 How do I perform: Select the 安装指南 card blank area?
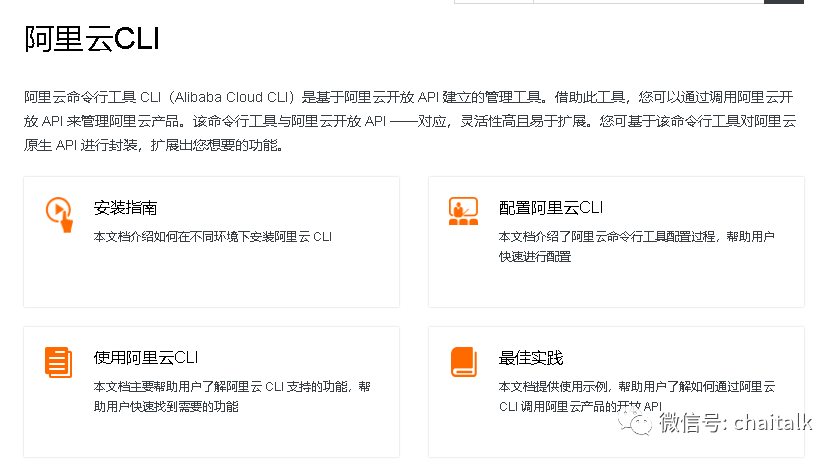point(212,278)
